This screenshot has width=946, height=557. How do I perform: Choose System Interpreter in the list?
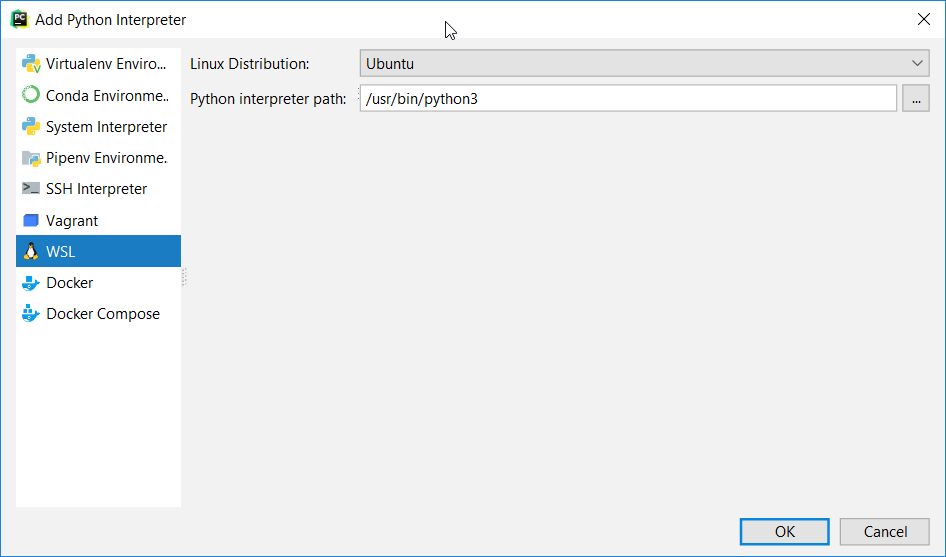98,127
